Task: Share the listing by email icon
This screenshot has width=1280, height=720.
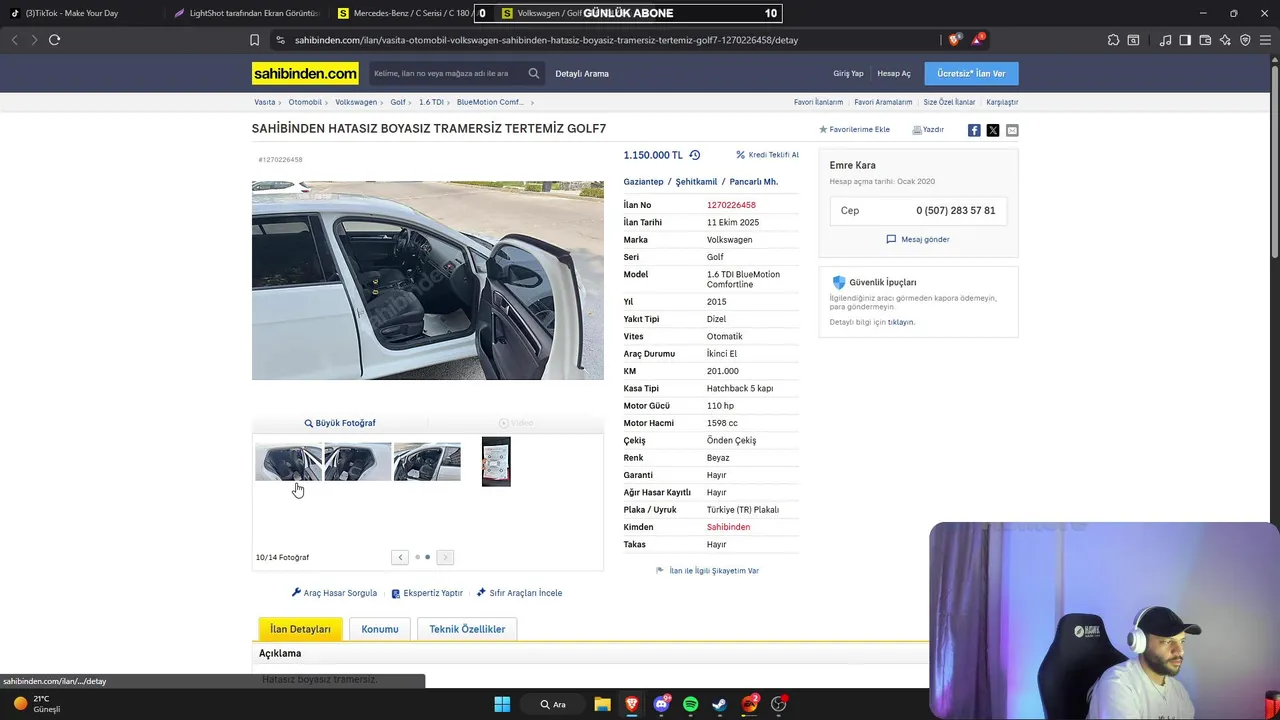Action: [x=1012, y=130]
